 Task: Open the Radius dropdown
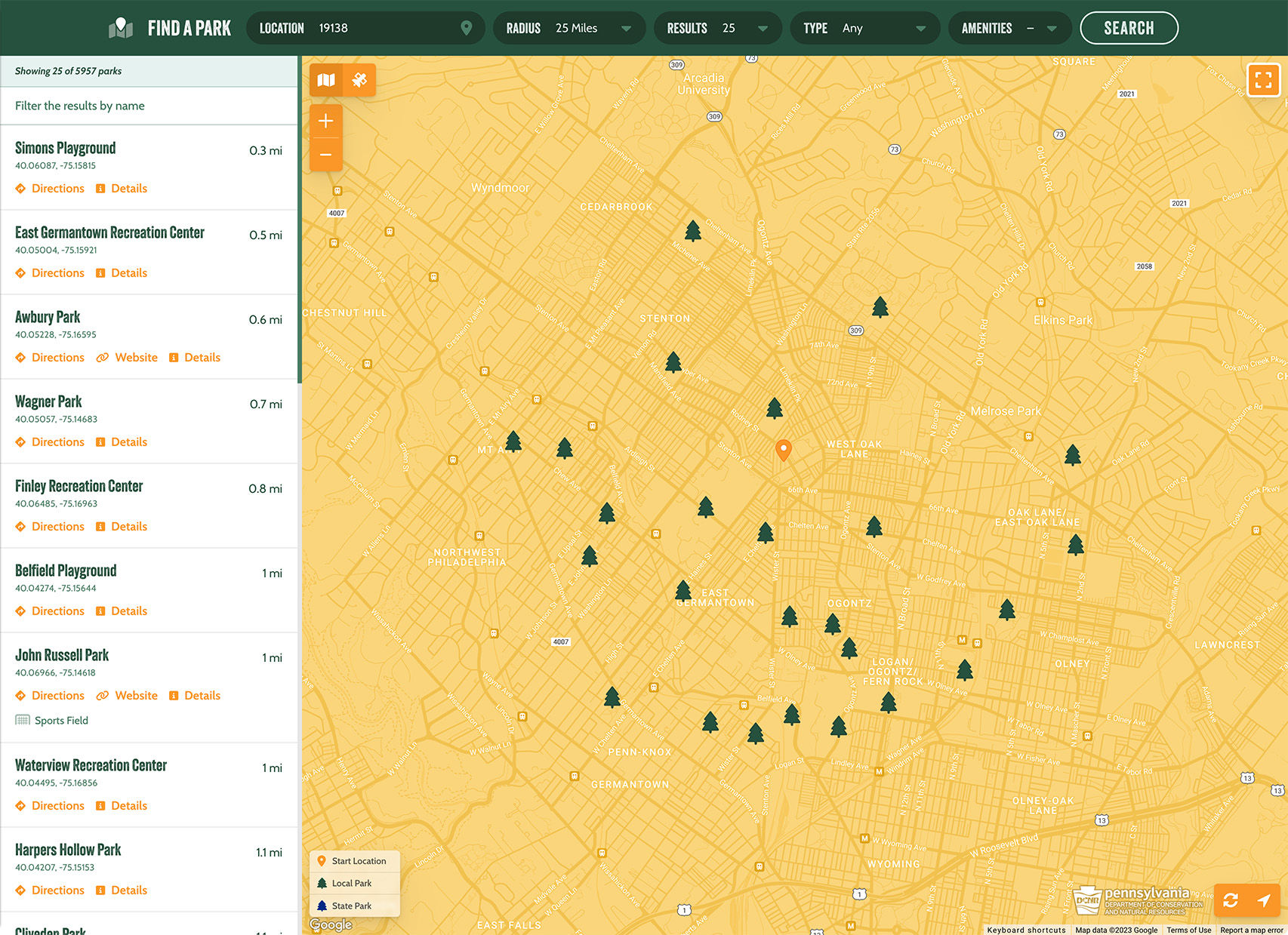(x=569, y=28)
